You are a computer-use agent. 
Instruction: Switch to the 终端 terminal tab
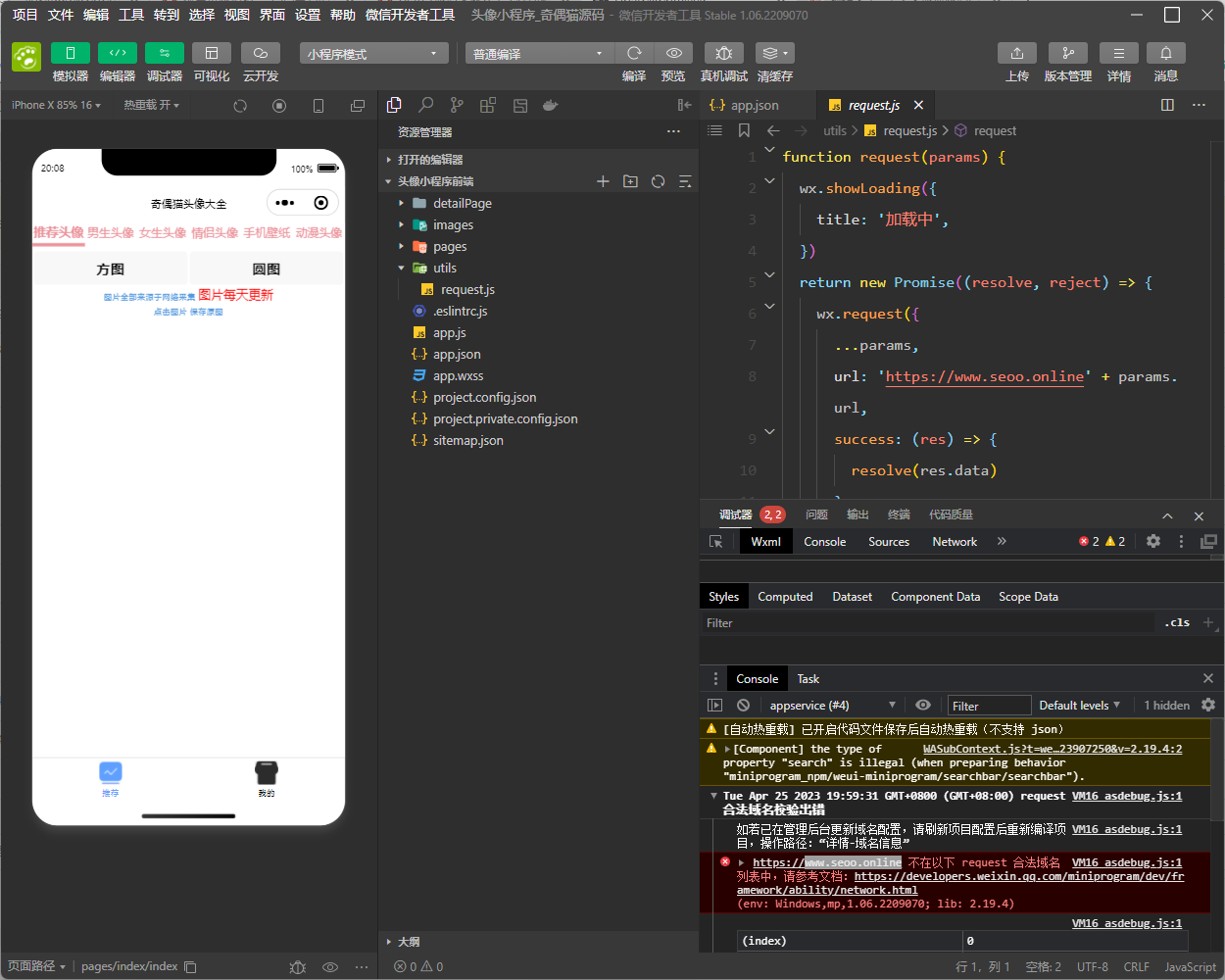tap(899, 514)
